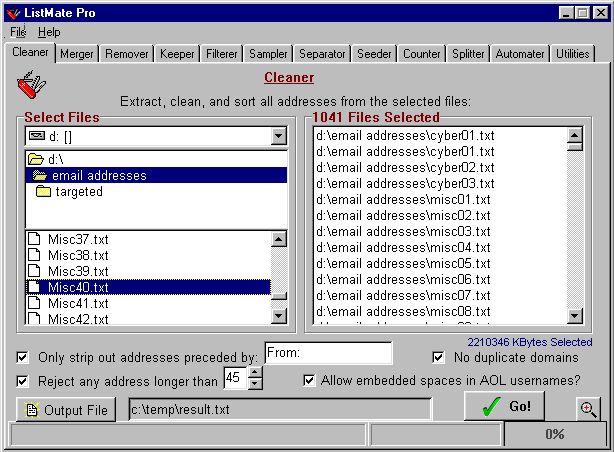The width and height of the screenshot is (614, 452).
Task: Click the Go! button
Action: pyautogui.click(x=504, y=406)
